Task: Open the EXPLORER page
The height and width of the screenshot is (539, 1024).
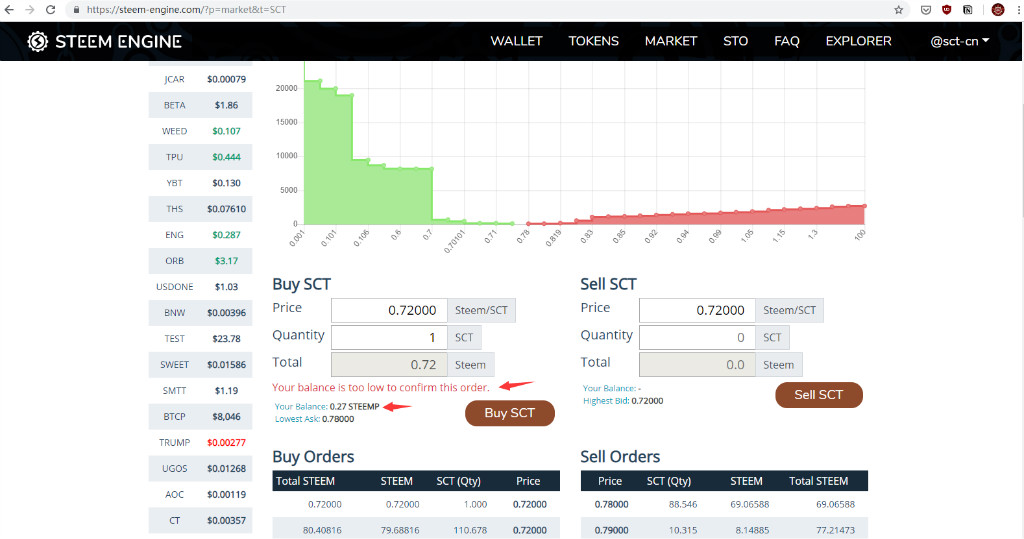Action: (x=858, y=41)
